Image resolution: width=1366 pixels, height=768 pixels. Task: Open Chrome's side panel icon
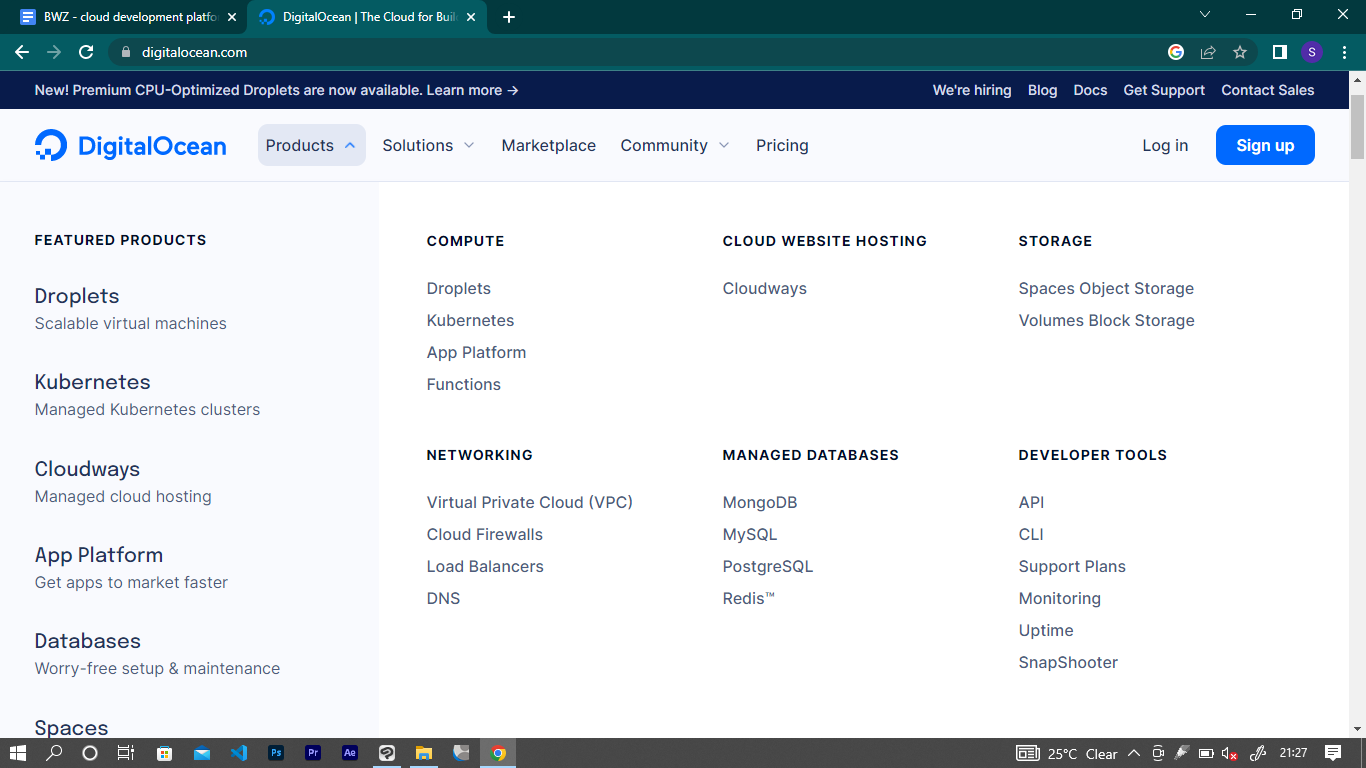pyautogui.click(x=1280, y=51)
